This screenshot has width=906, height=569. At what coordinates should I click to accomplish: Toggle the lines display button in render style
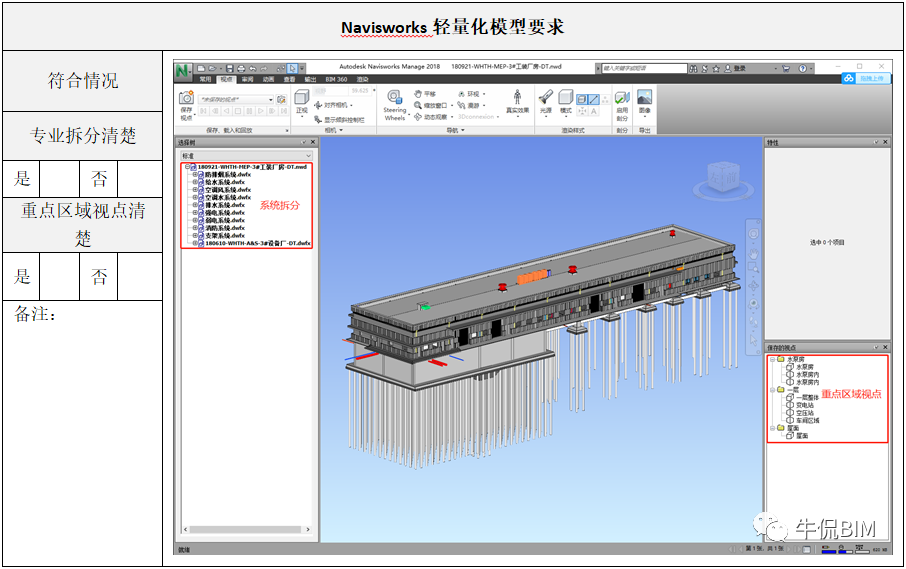pos(594,99)
